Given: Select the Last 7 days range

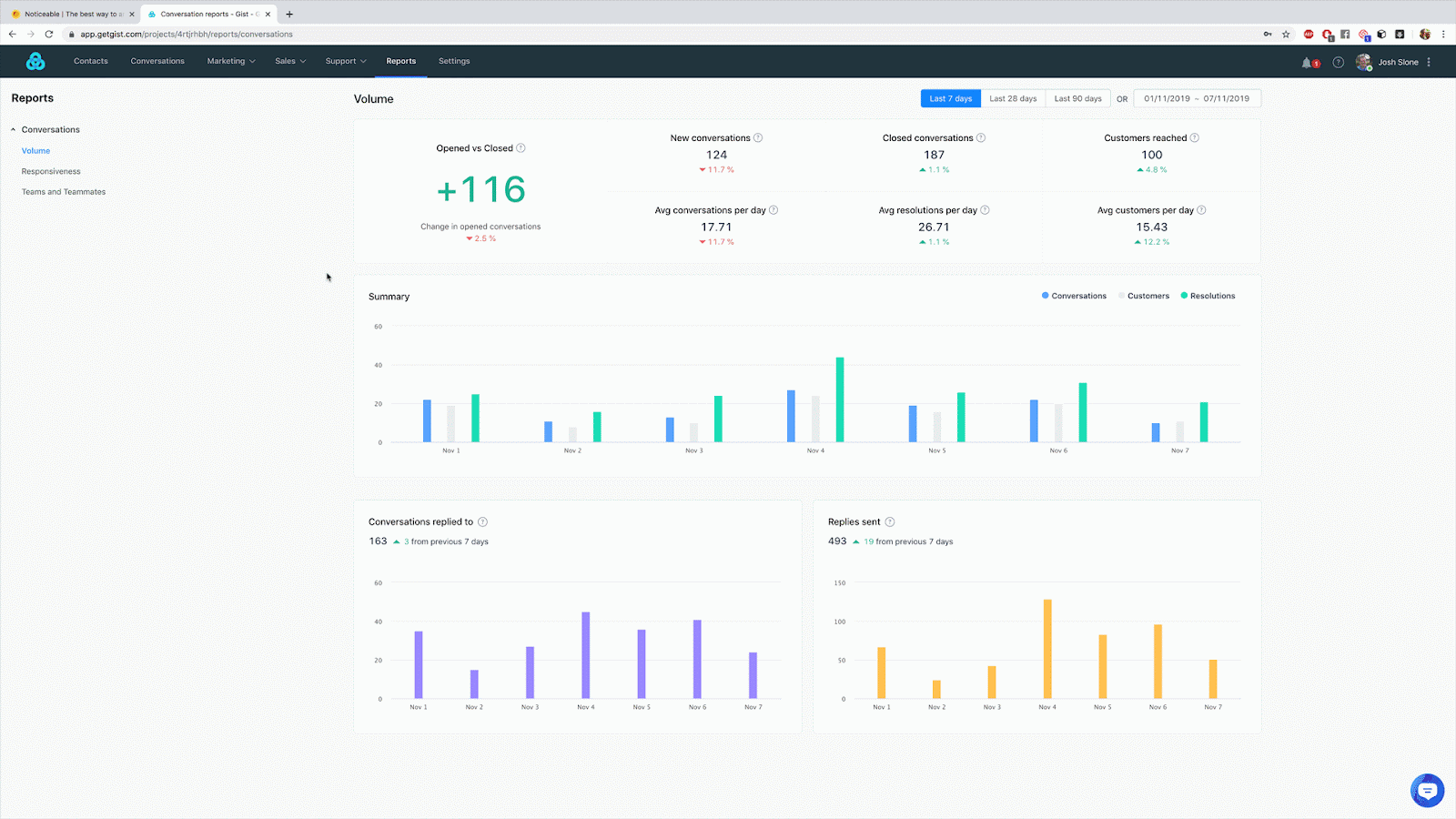Looking at the screenshot, I should (x=950, y=98).
